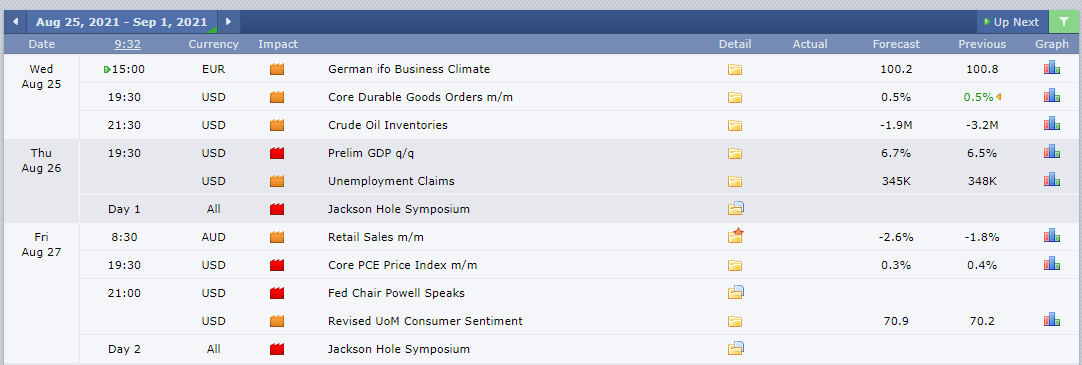Open detail folder for German ifo Business Climate
The width and height of the screenshot is (1082, 365).
734,70
